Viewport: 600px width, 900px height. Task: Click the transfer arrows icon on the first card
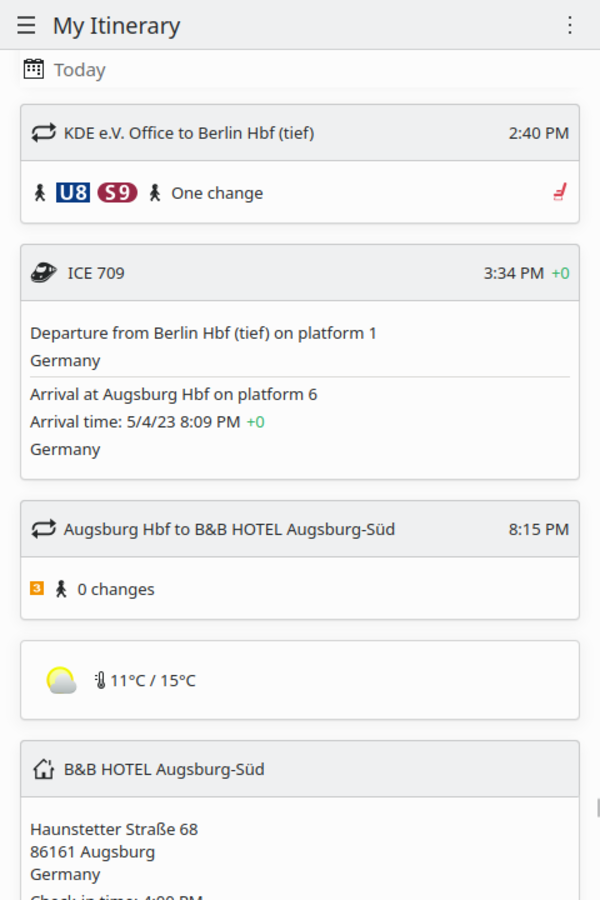(x=42, y=132)
